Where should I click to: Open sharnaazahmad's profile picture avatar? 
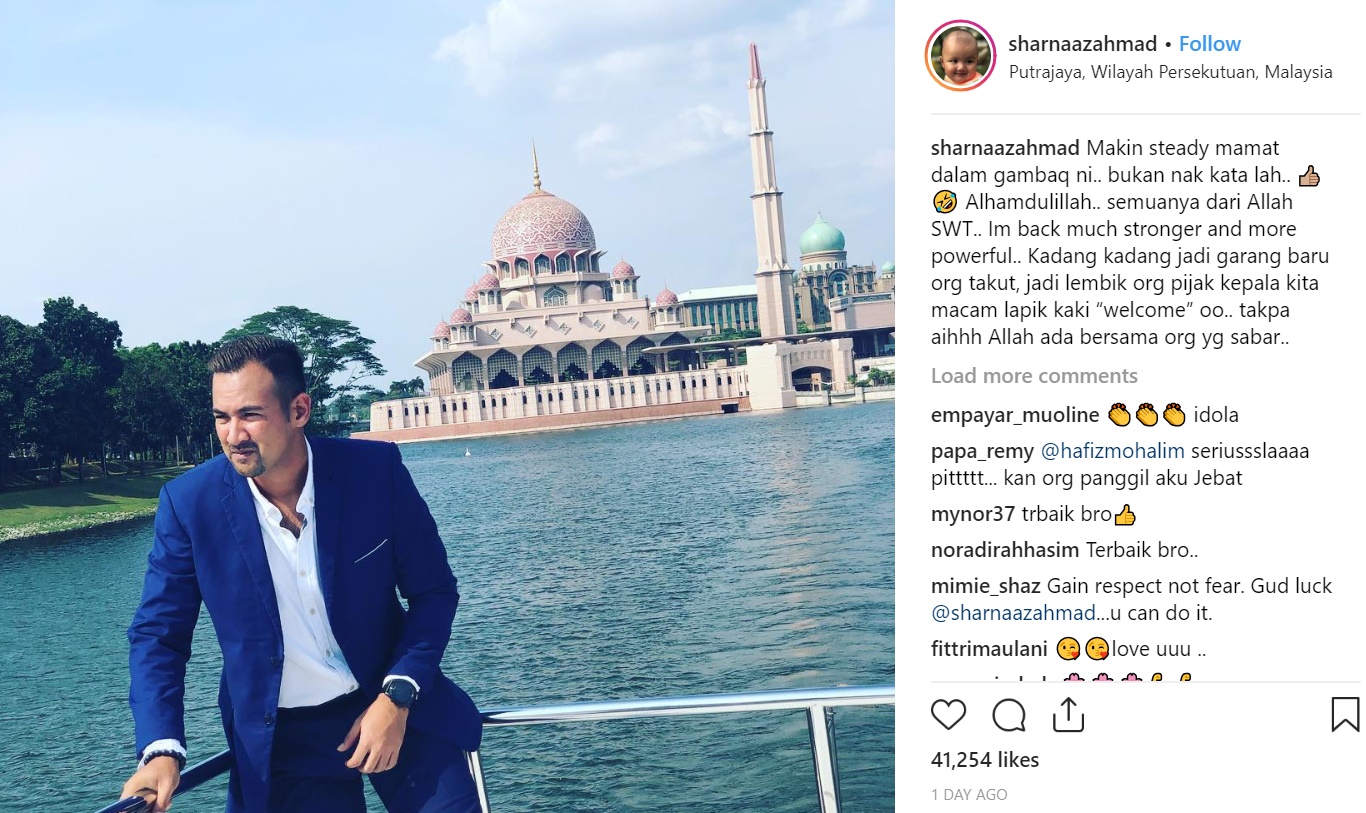coord(961,56)
